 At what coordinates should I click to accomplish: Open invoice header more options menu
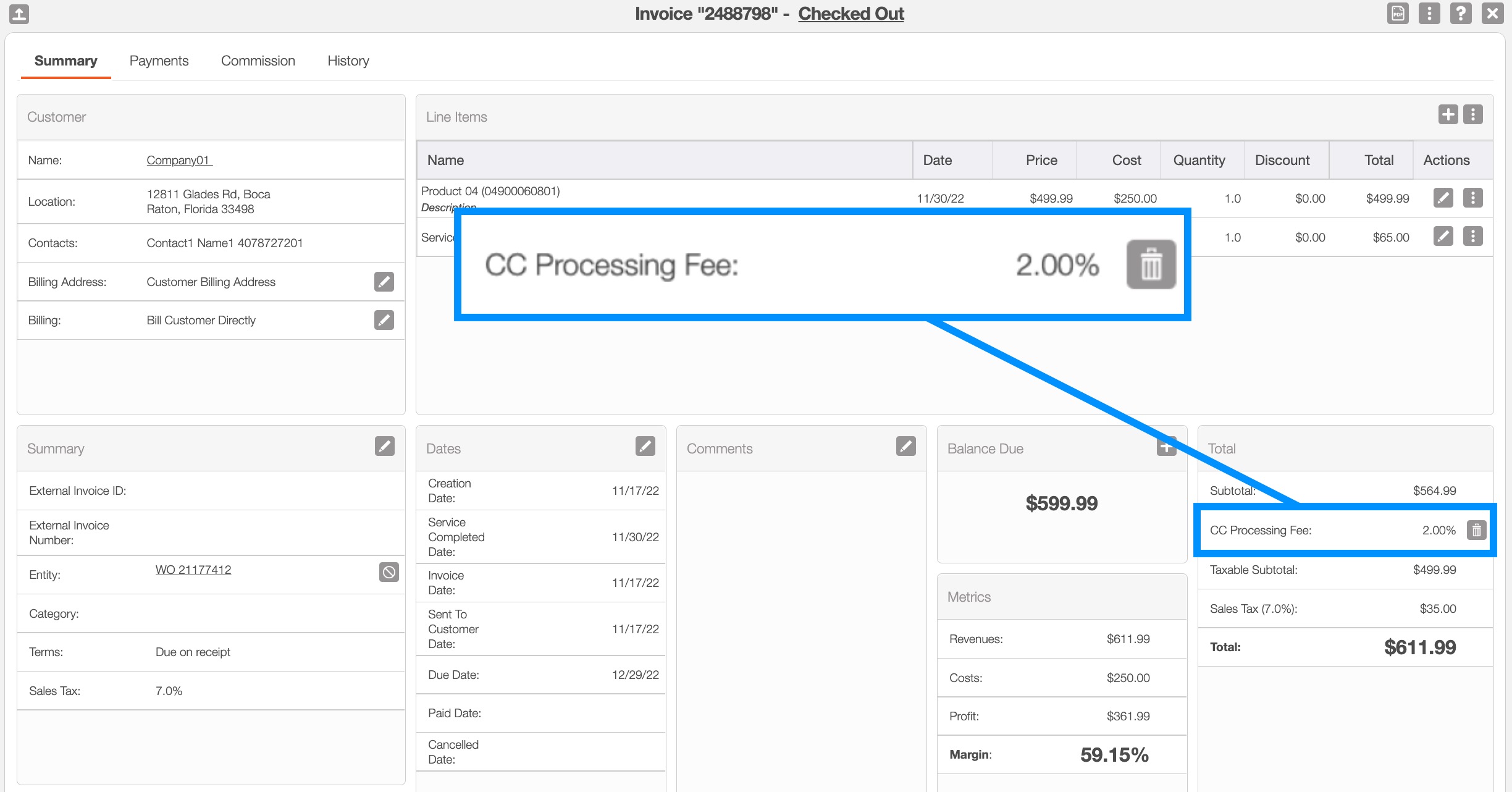1429,14
